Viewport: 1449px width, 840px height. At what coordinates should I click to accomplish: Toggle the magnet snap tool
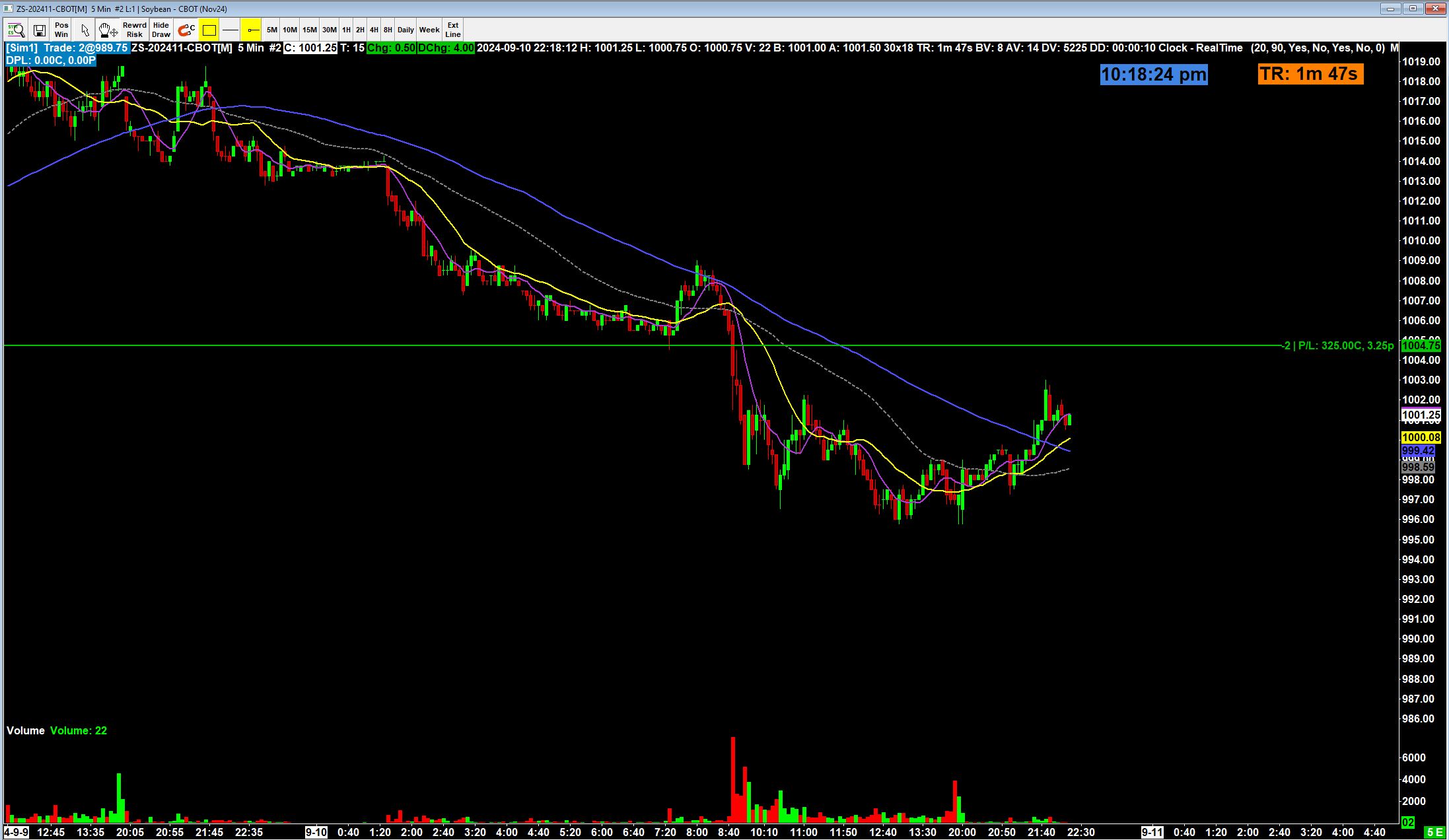(x=186, y=30)
